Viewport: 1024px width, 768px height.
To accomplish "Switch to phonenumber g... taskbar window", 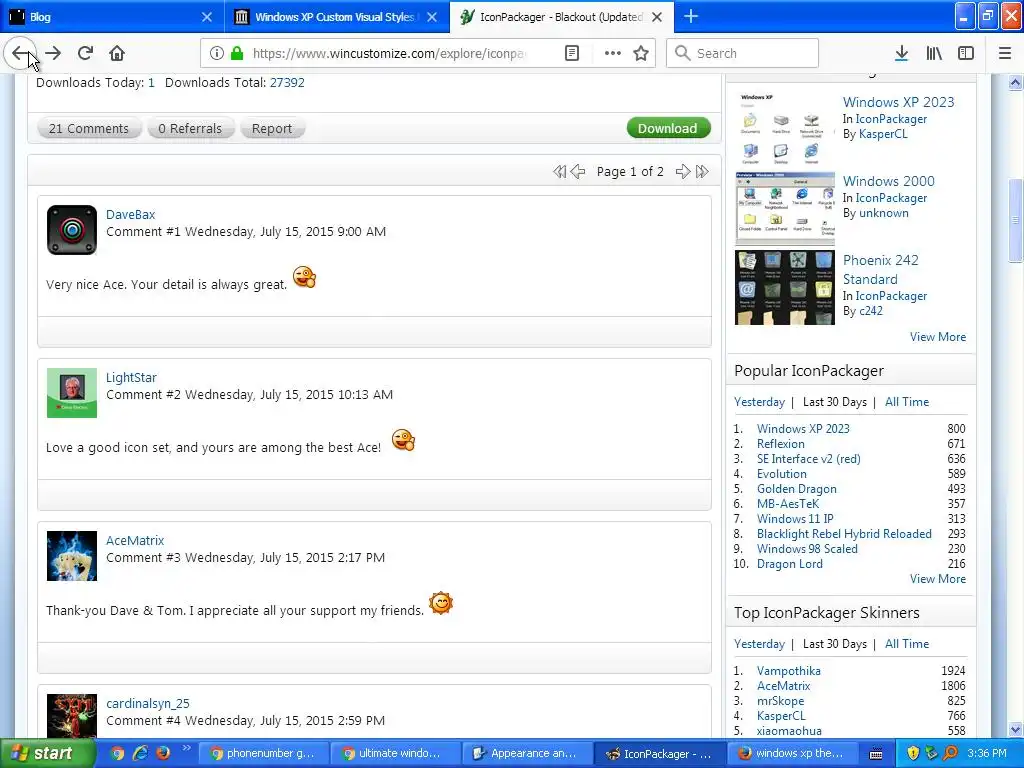I will pos(264,754).
